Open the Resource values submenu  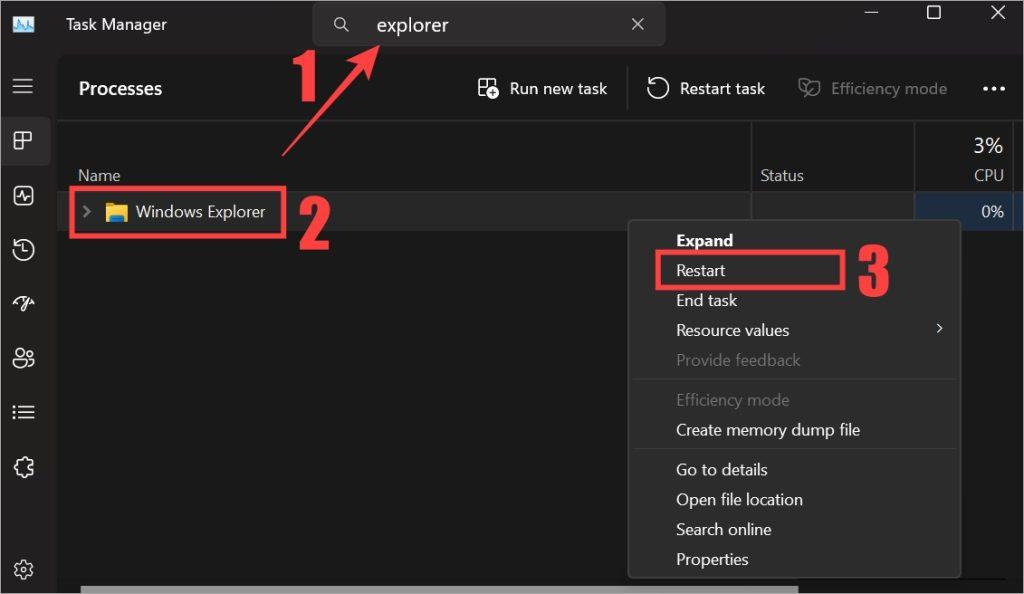[794, 330]
